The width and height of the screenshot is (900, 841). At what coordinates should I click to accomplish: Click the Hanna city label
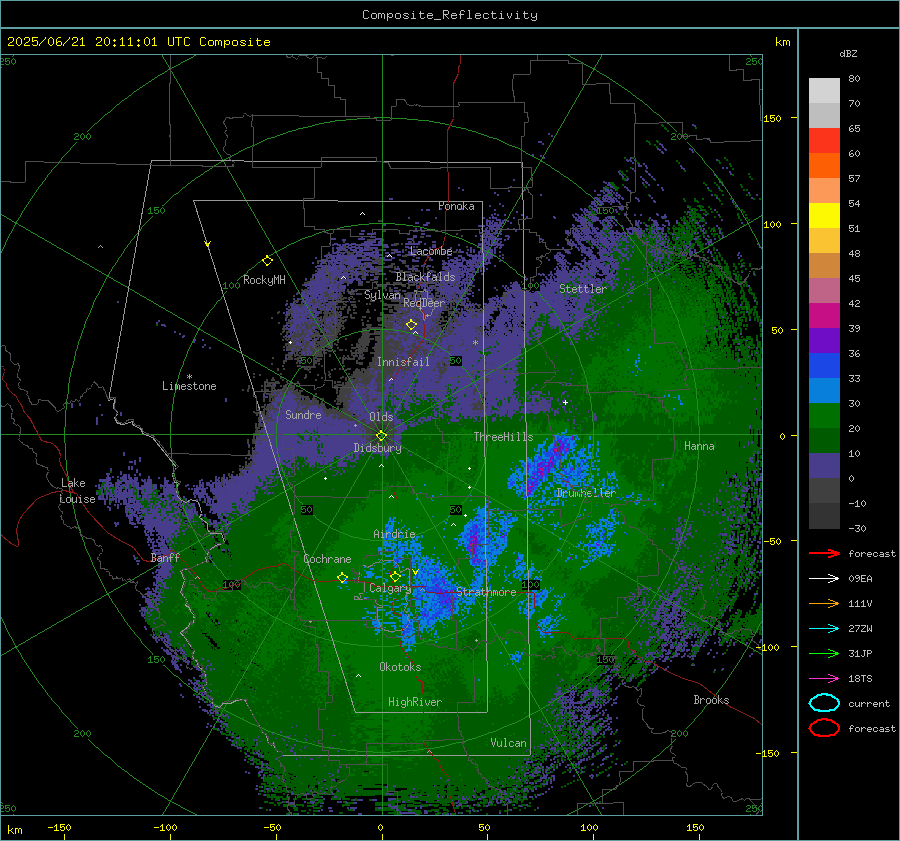click(699, 446)
